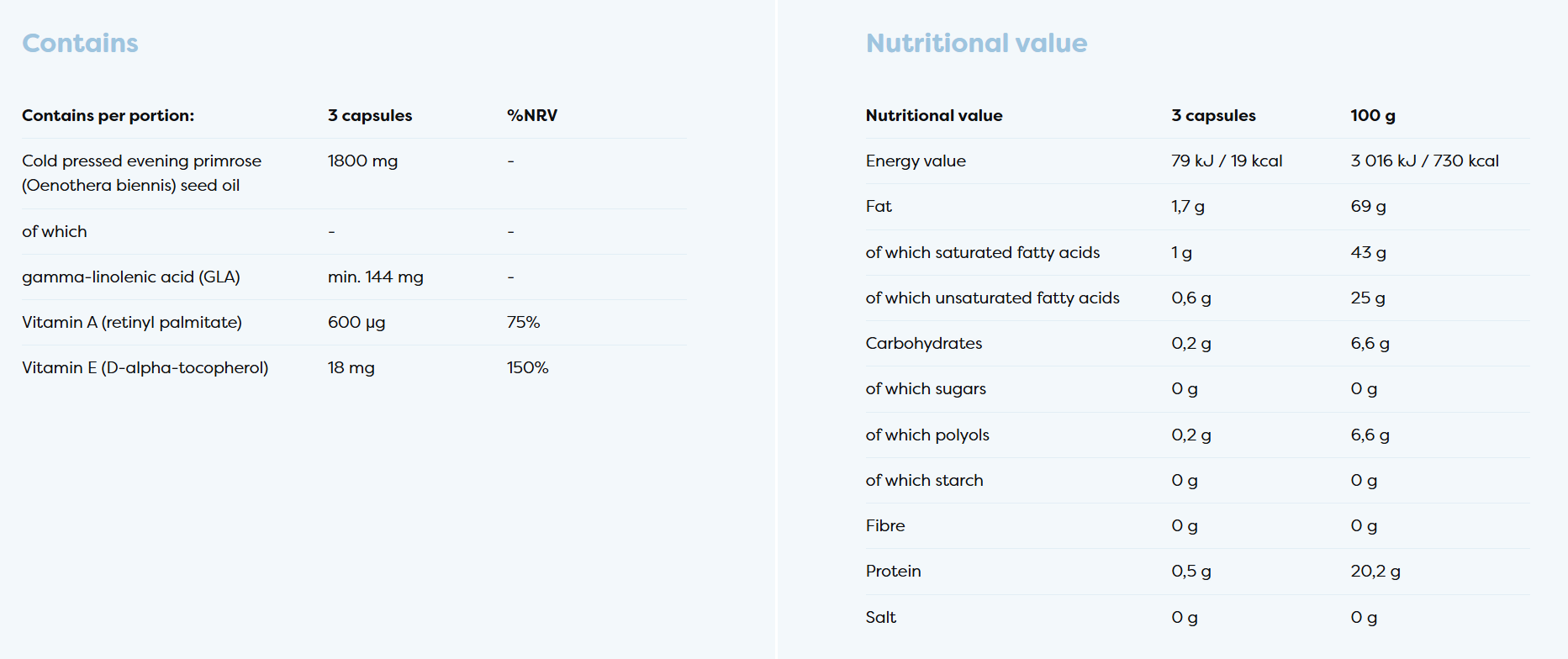Click the "3 016 kJ / 730 kcal" value
1568x659 pixels.
pos(1424,161)
